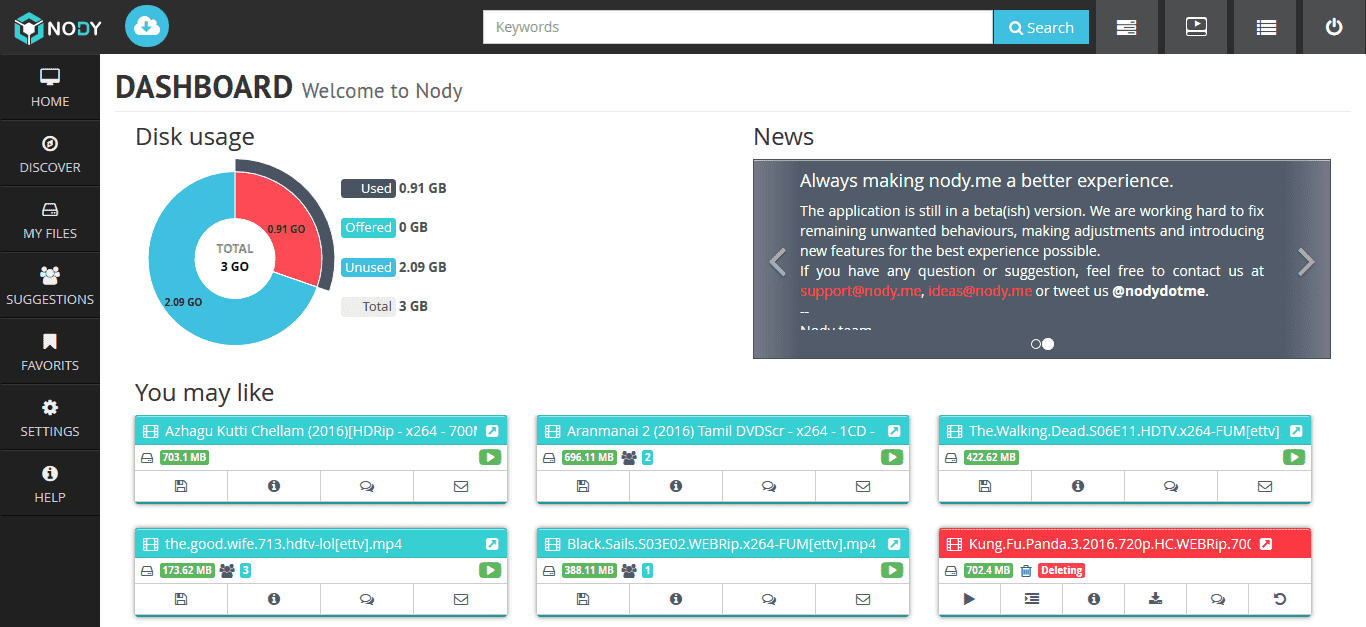
Task: Click the cloud download icon in header
Action: coord(147,26)
